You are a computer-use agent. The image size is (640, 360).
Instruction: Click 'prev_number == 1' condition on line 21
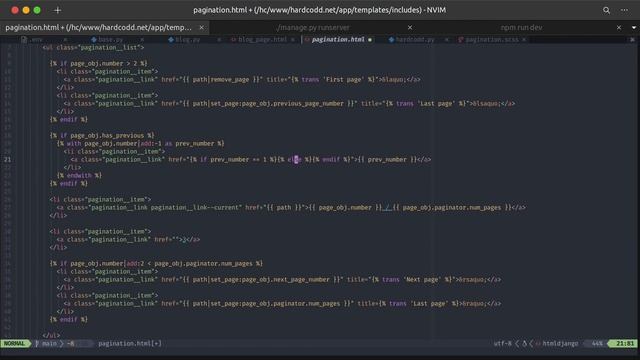[238, 160]
